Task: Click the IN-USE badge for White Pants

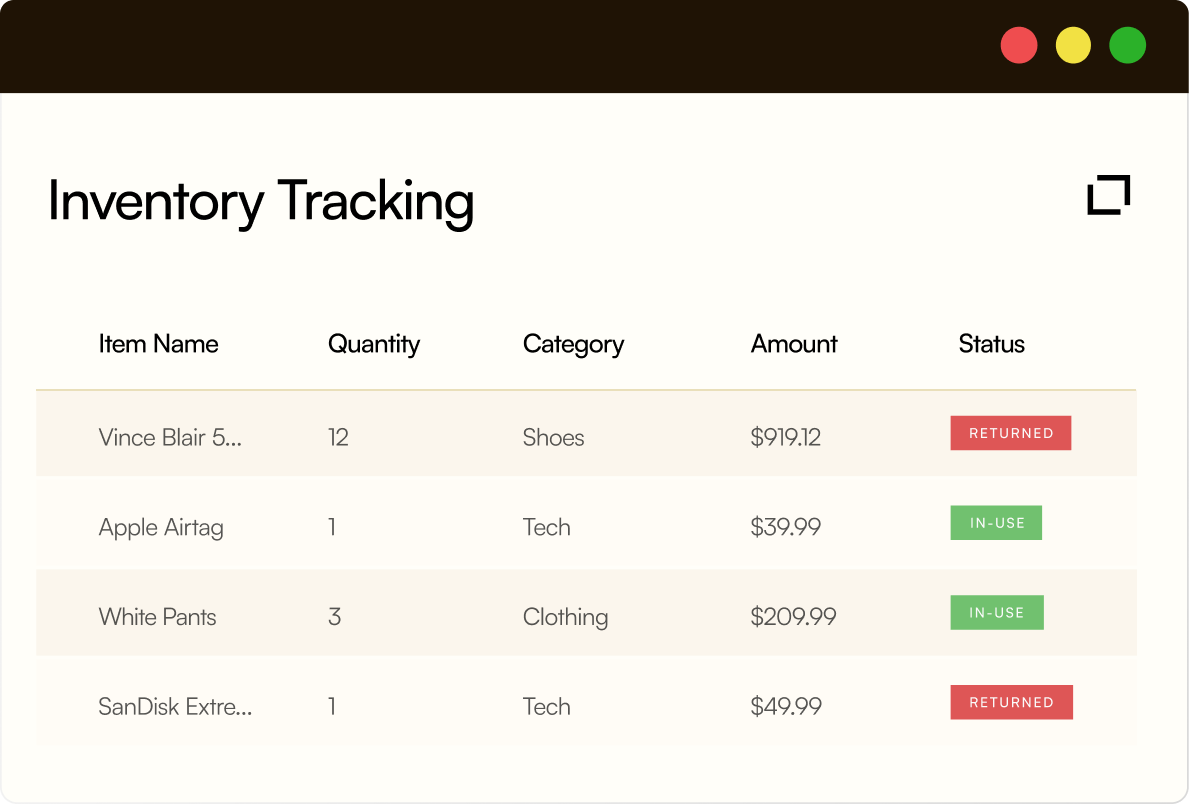Action: [997, 612]
